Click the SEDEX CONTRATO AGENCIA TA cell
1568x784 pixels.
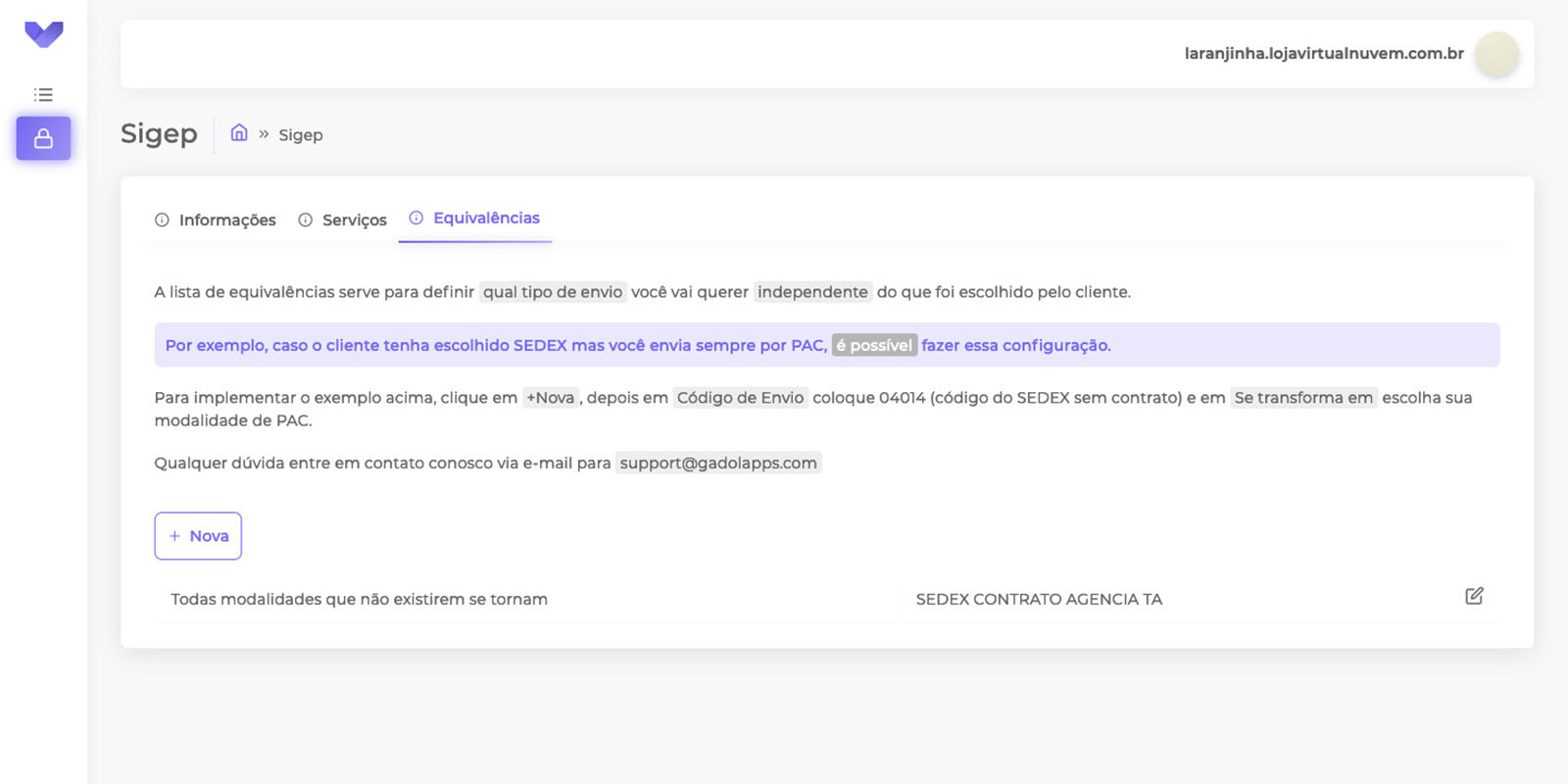point(1039,599)
